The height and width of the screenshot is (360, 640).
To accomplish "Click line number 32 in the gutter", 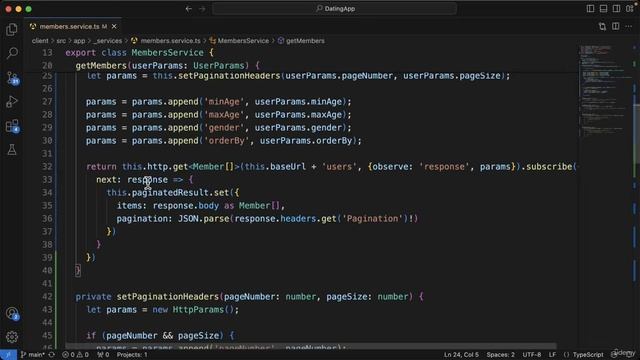I will 47,167.
